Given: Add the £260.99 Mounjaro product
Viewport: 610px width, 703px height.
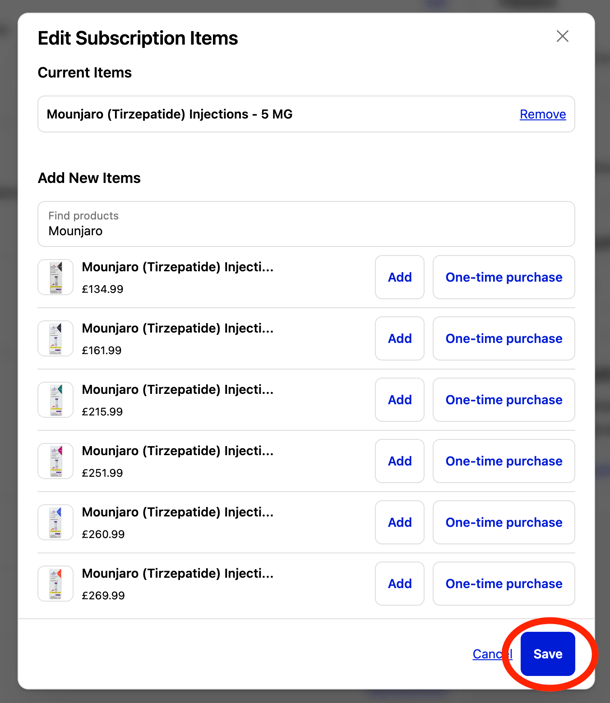Looking at the screenshot, I should (x=399, y=522).
